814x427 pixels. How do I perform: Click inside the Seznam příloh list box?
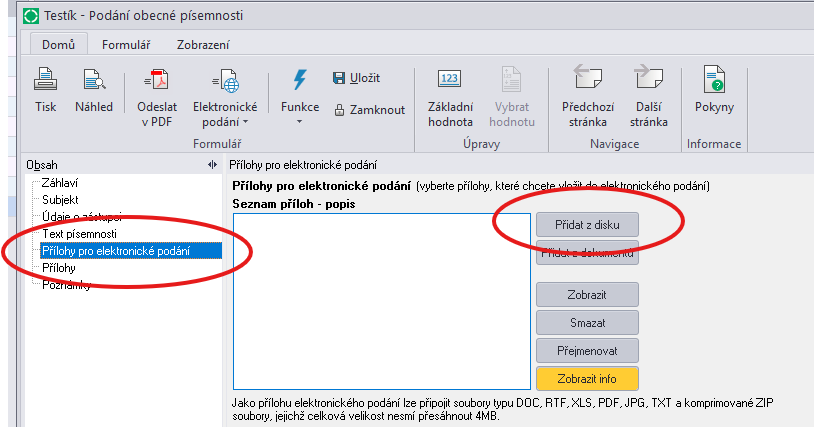click(380, 300)
